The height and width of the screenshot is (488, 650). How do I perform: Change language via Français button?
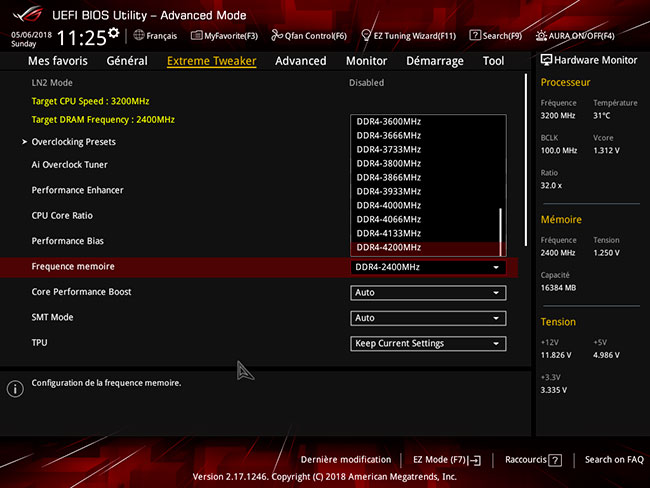tap(155, 36)
